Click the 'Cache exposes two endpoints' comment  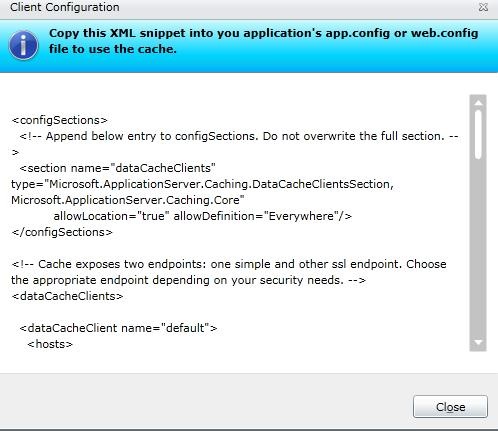[x=229, y=272]
